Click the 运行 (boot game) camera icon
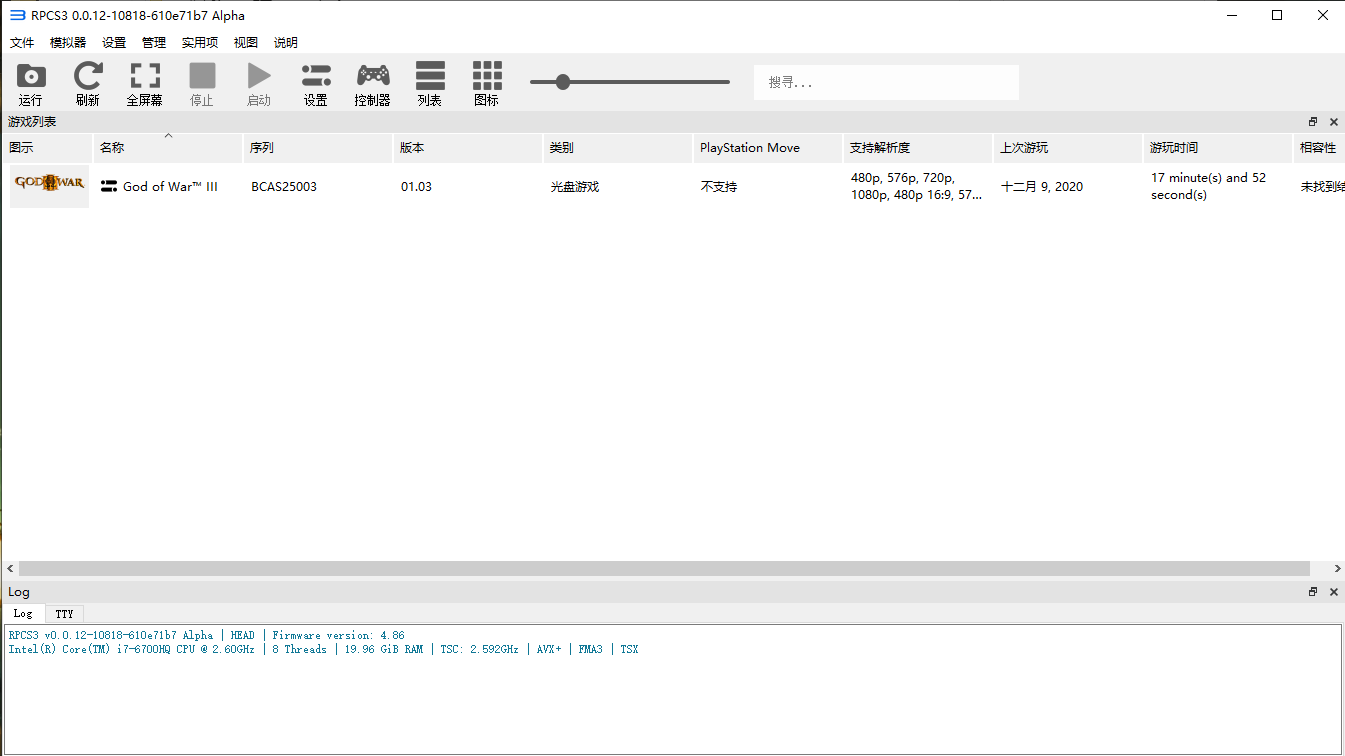The image size is (1345, 756). (31, 77)
